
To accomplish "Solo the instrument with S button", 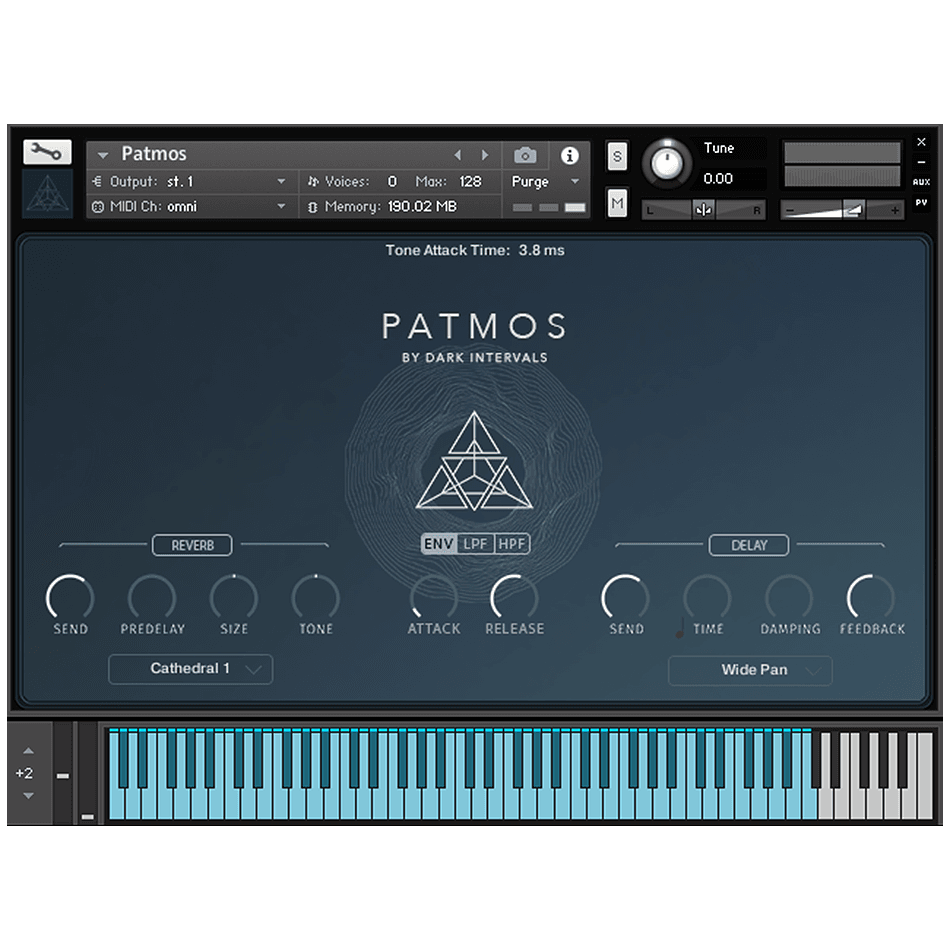I will [x=617, y=156].
